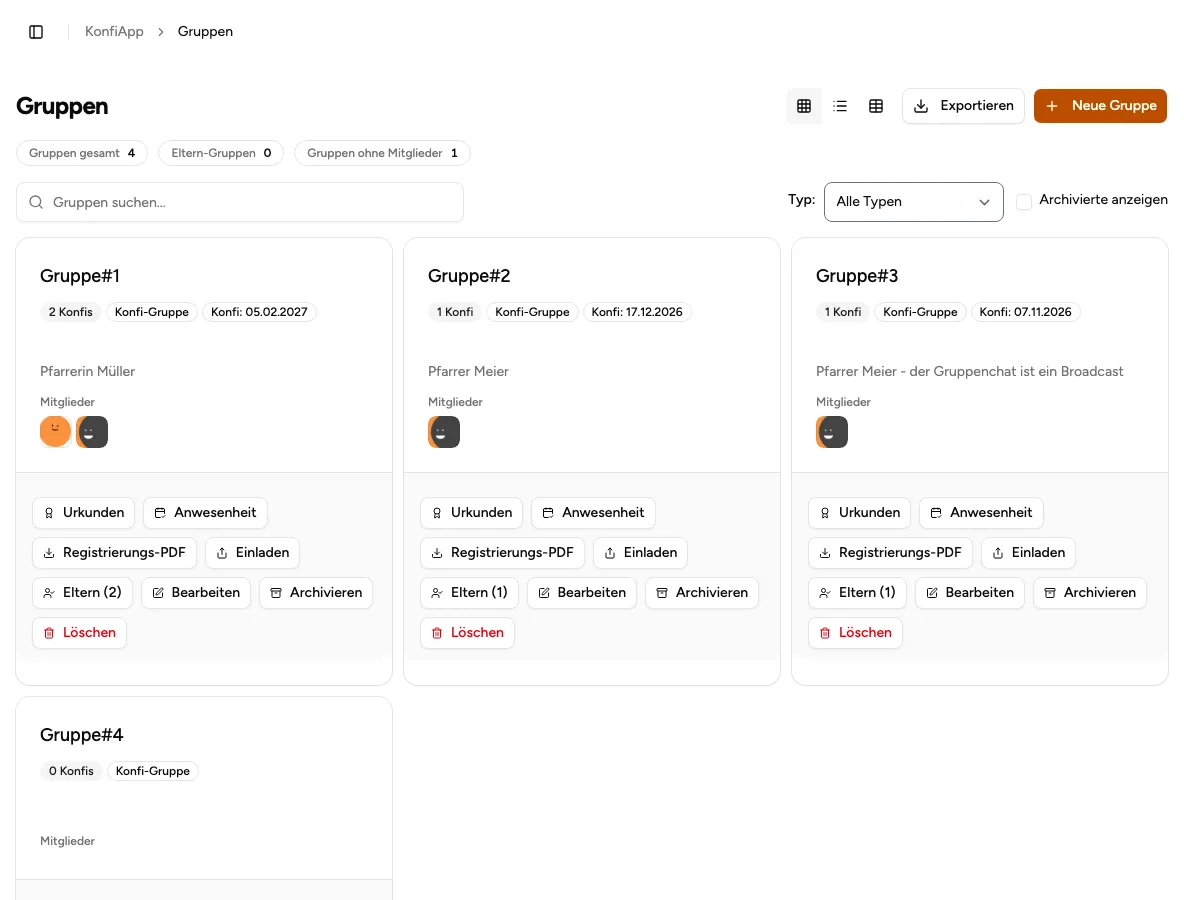The image size is (1184, 900).
Task: Click the Gruppe#4 card title
Action: (82, 735)
